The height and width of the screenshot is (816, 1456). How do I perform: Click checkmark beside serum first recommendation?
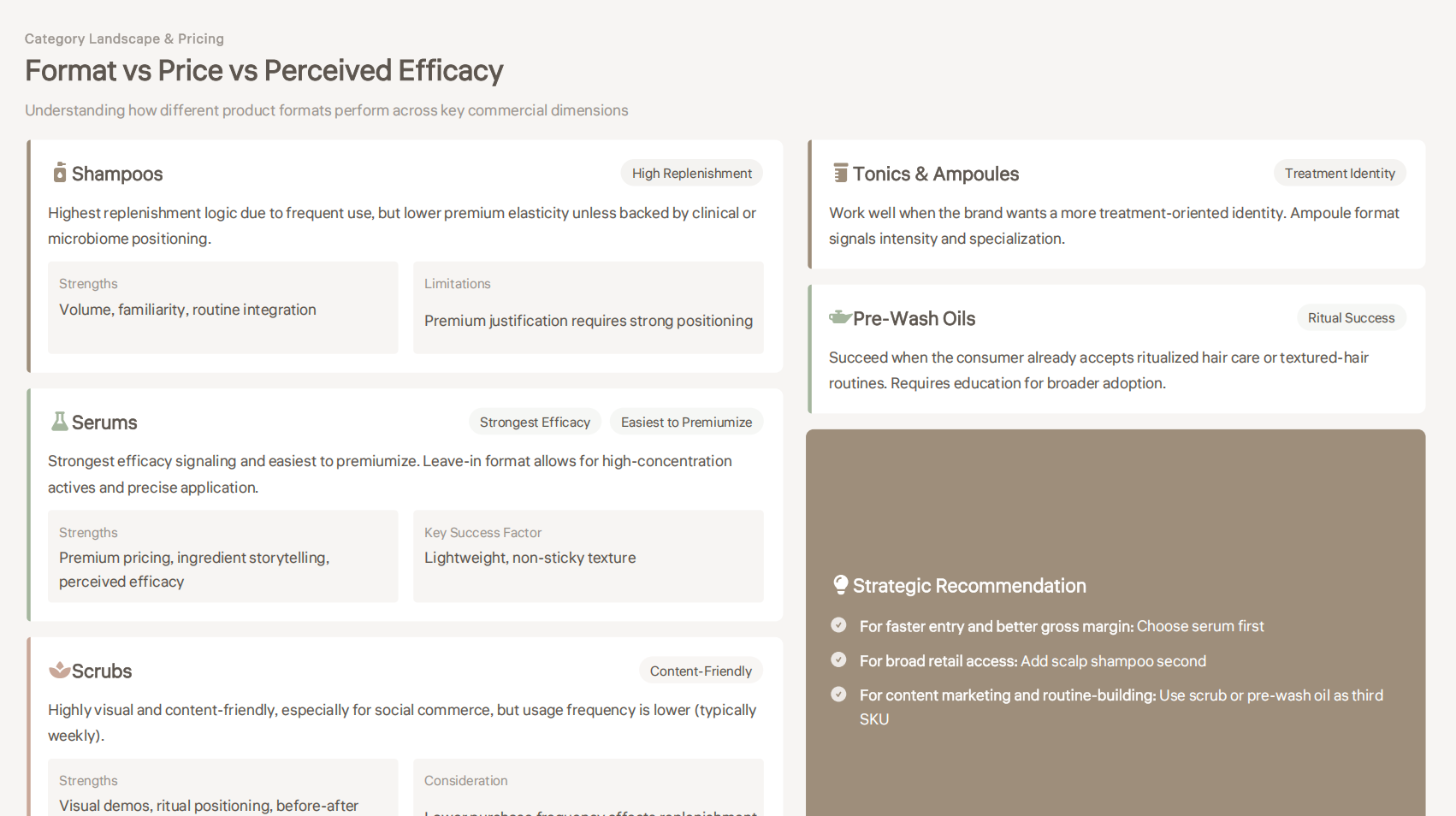tap(838, 625)
